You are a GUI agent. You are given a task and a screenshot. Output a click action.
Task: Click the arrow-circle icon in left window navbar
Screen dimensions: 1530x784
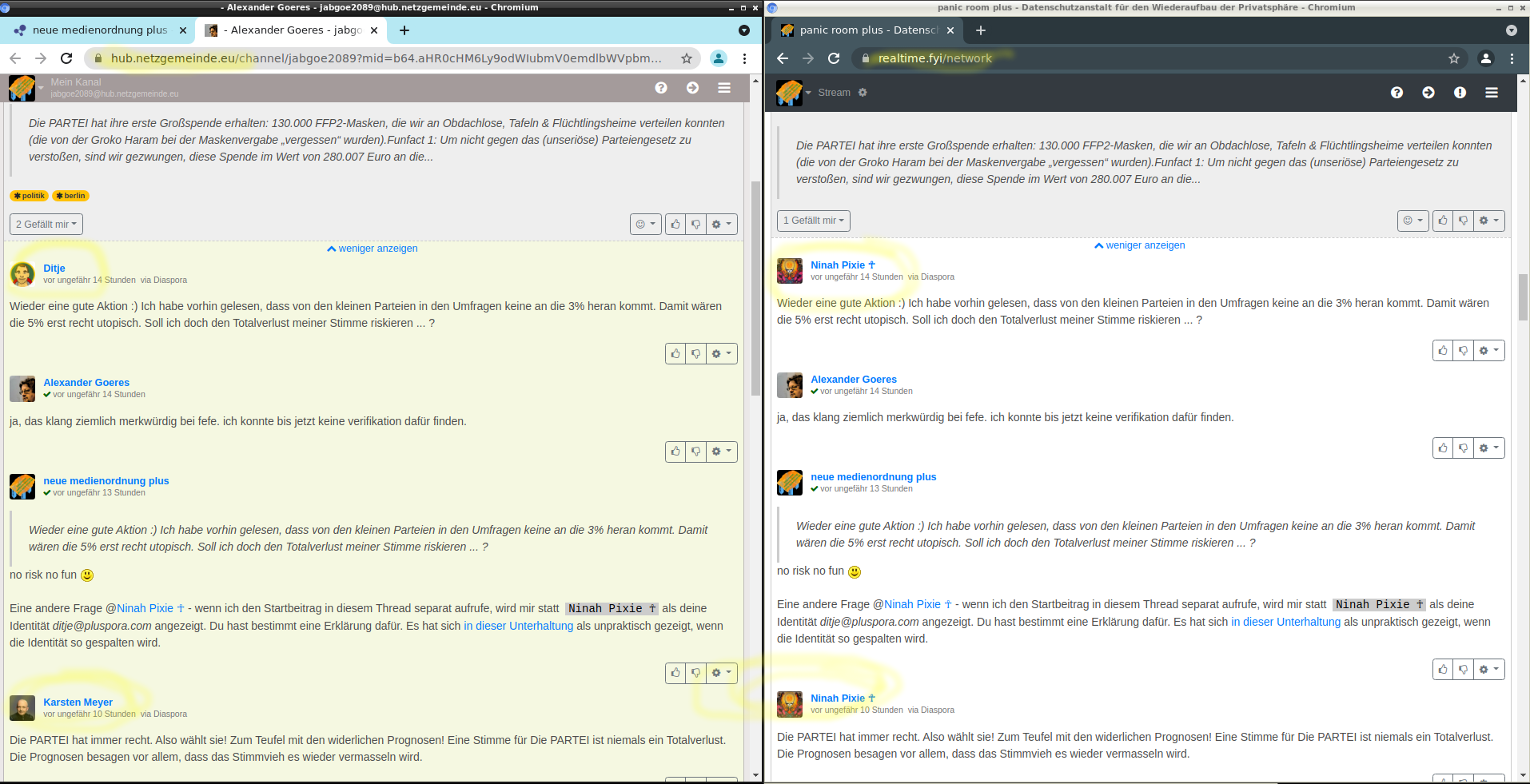[x=692, y=88]
